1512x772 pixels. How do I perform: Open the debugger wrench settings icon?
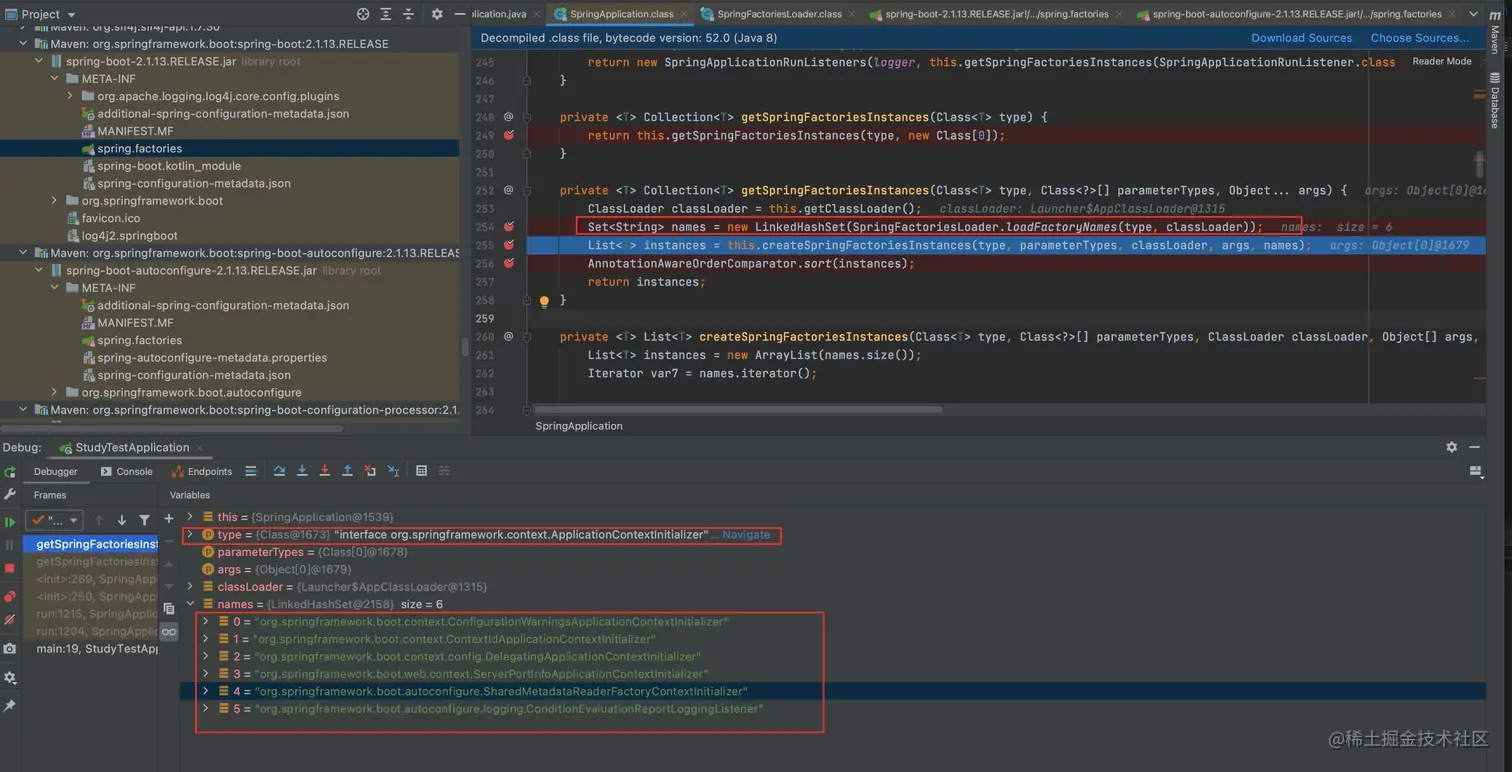(10, 494)
